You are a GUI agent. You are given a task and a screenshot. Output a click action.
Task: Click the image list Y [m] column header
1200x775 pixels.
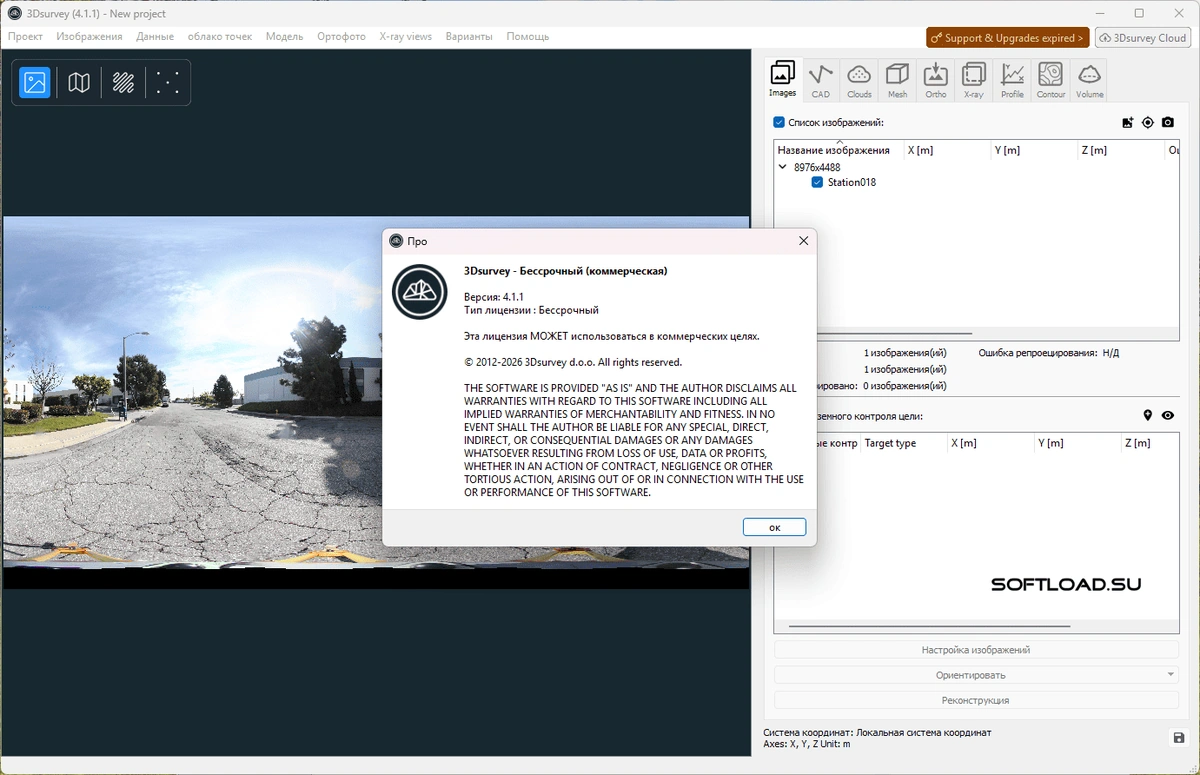click(x=1033, y=151)
